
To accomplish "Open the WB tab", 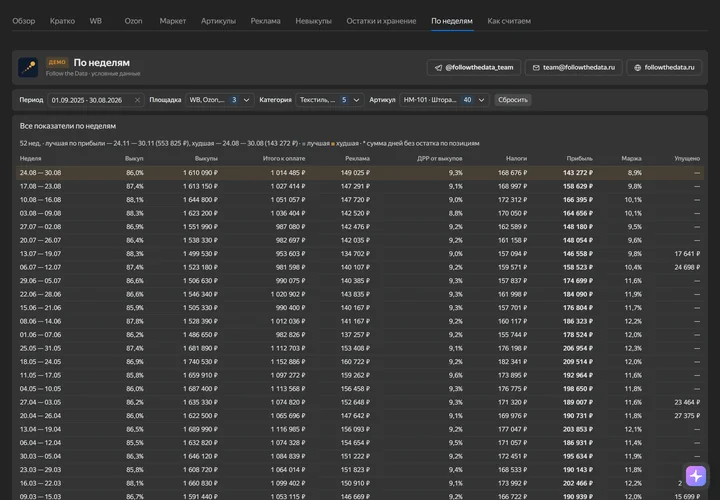I will point(96,21).
